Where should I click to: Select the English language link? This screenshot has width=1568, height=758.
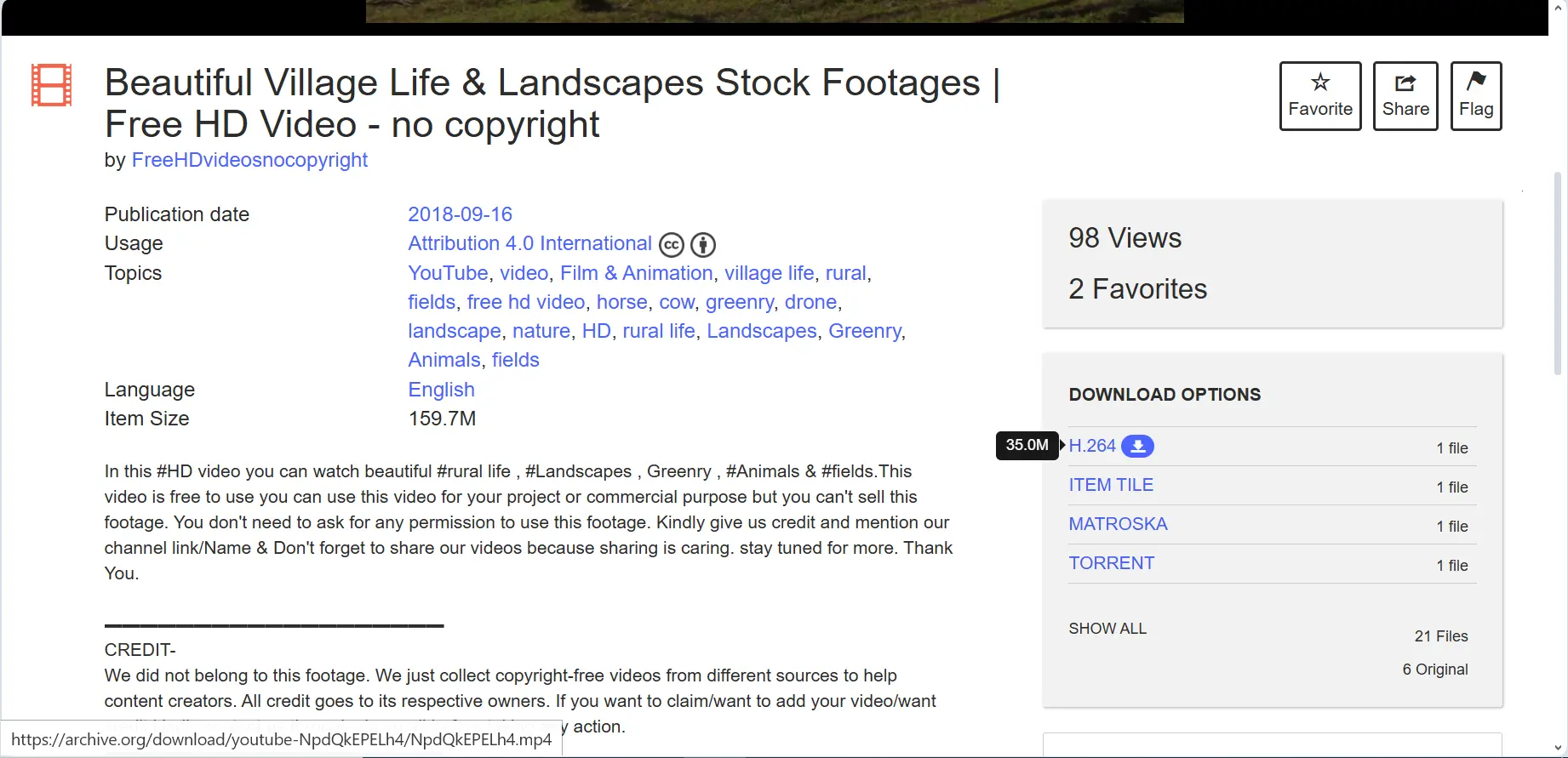pos(441,390)
